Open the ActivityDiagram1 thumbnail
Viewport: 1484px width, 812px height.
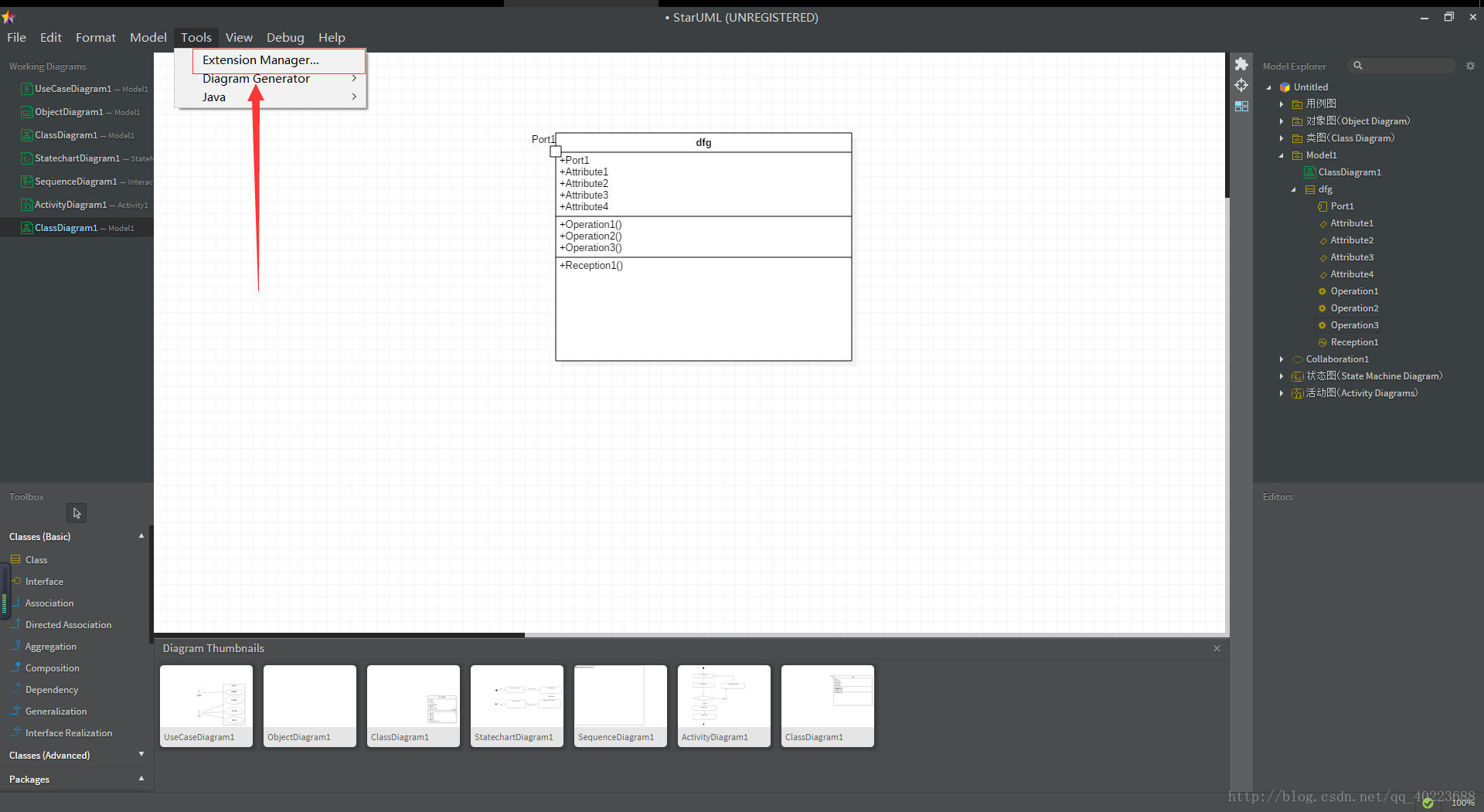coord(724,705)
